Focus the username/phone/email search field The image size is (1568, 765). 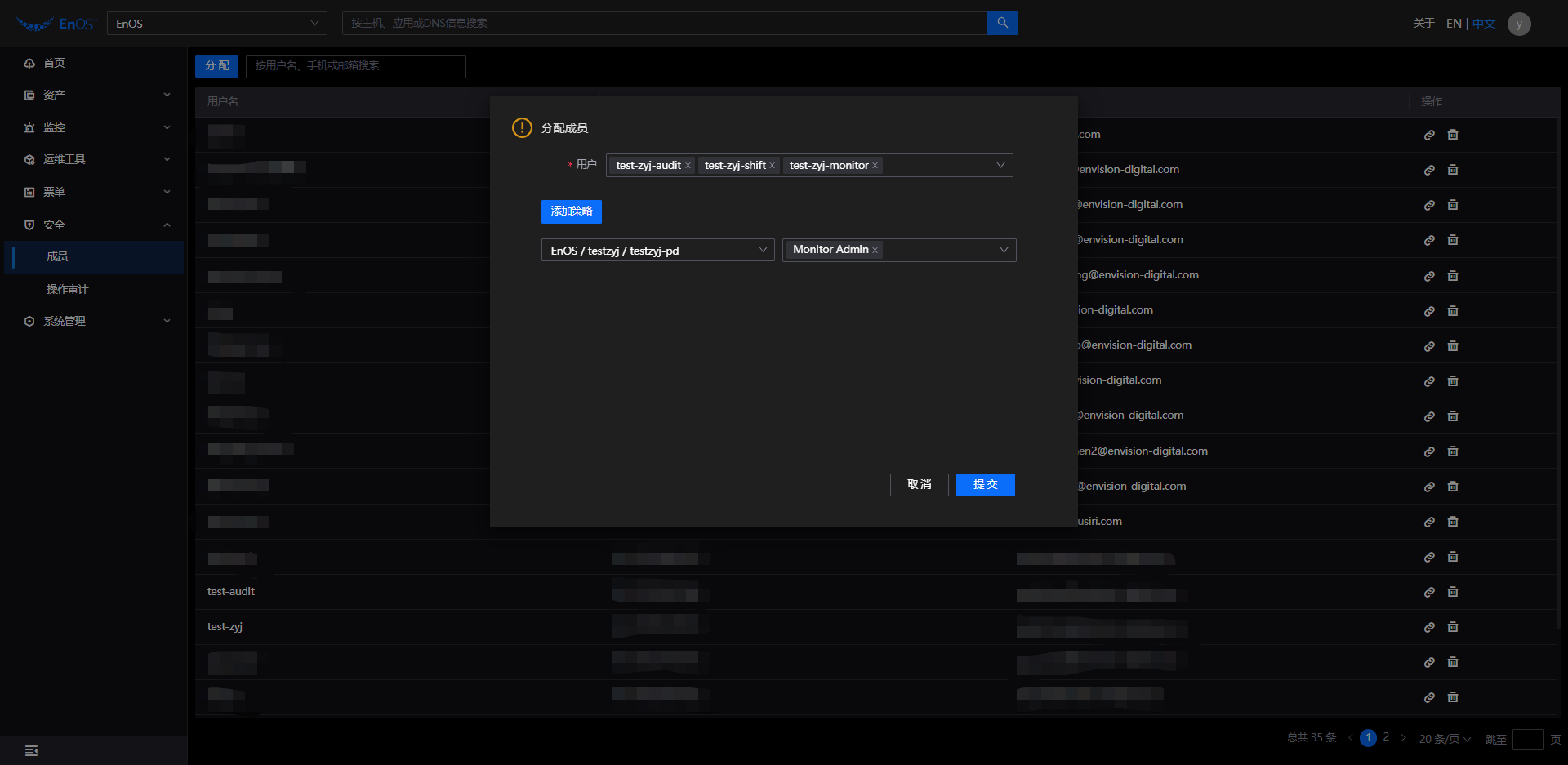click(356, 66)
